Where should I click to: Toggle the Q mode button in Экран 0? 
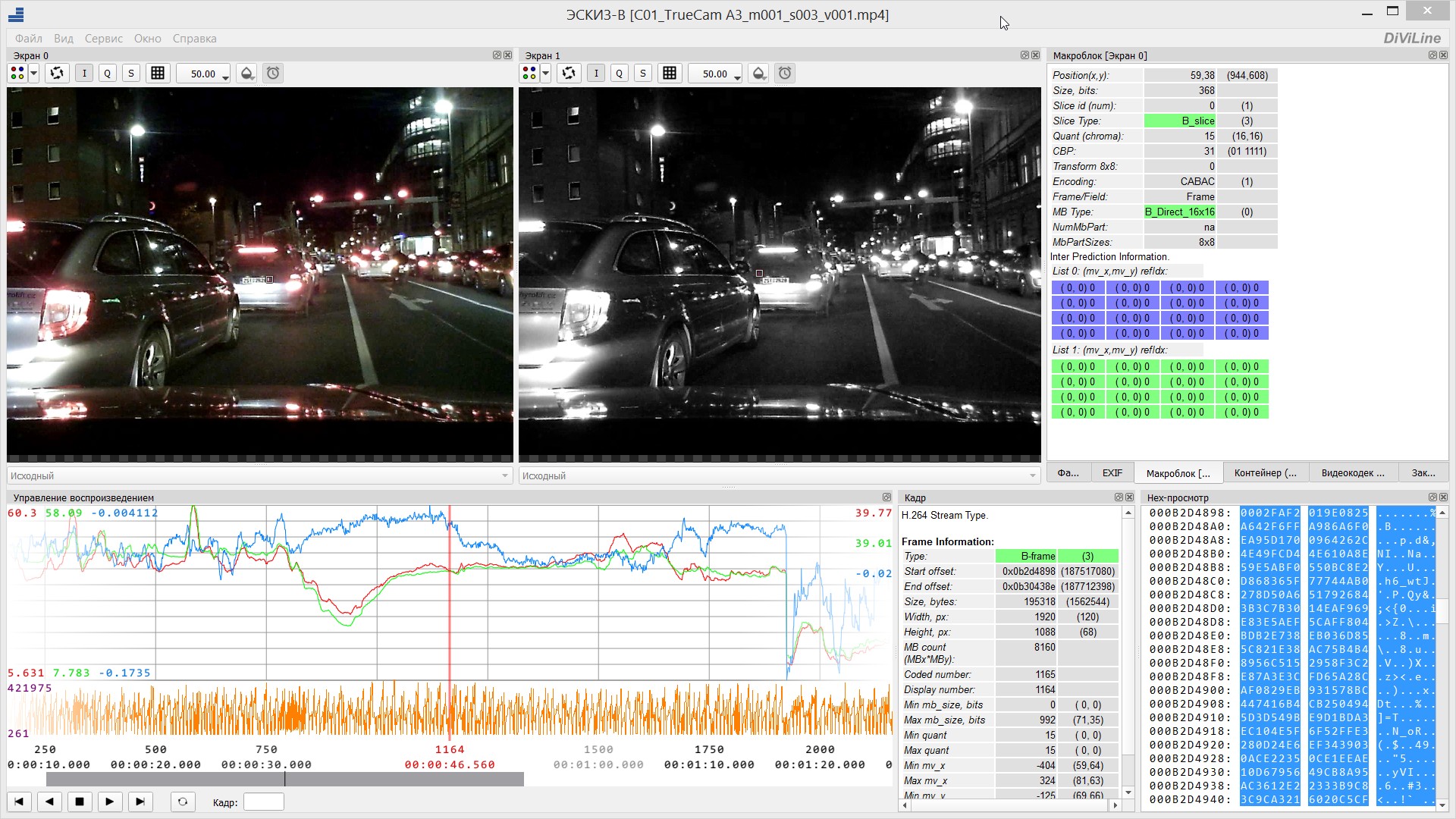click(108, 74)
